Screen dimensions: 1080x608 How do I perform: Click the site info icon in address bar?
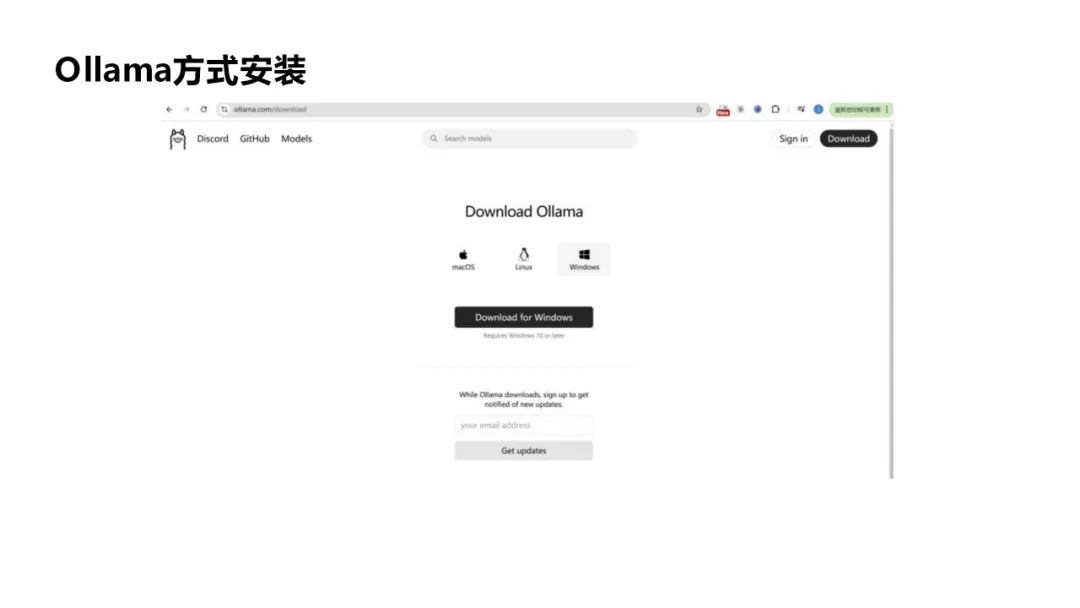coord(225,109)
